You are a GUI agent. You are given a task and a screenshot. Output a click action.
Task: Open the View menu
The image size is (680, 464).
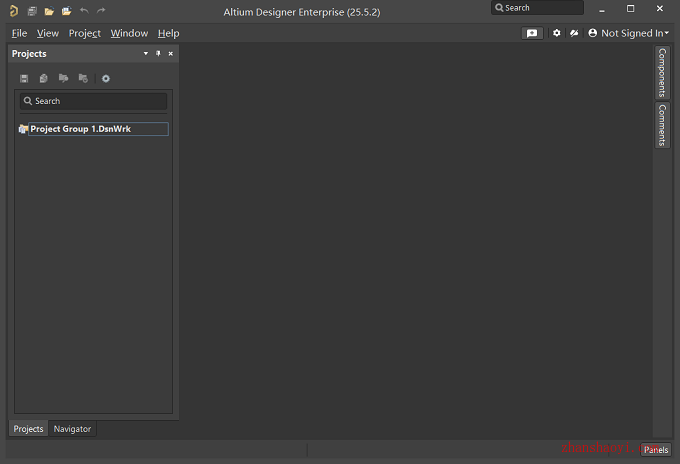tap(48, 33)
